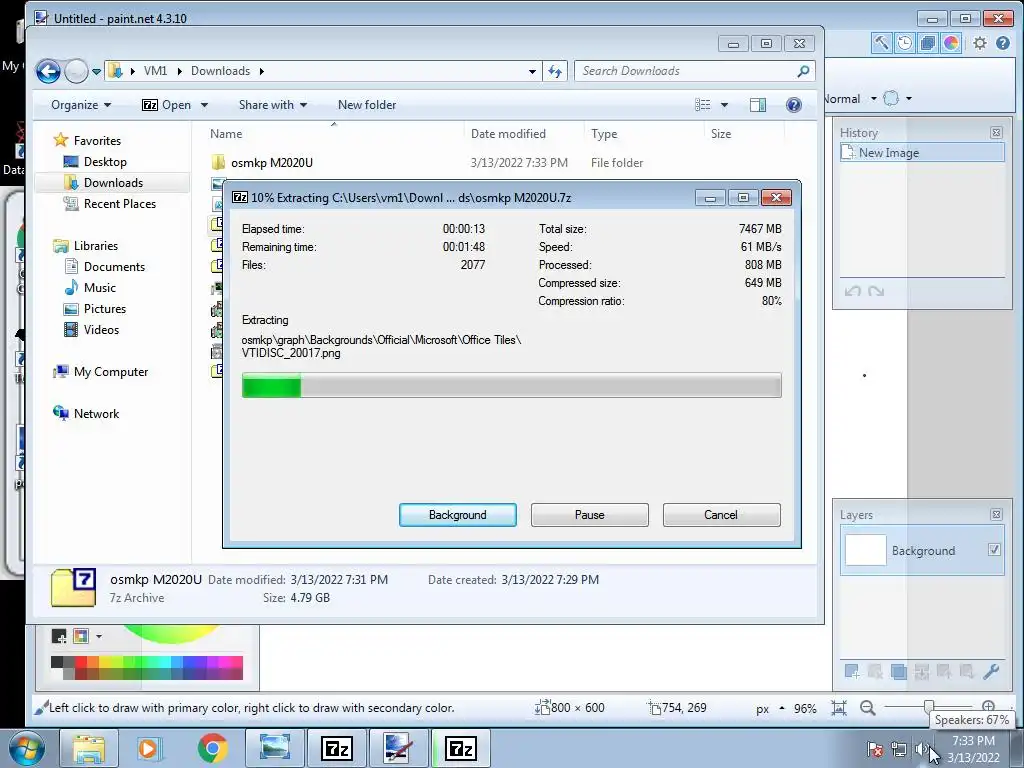Viewport: 1024px width, 768px height.
Task: Select New Image history entry
Action: tap(922, 153)
